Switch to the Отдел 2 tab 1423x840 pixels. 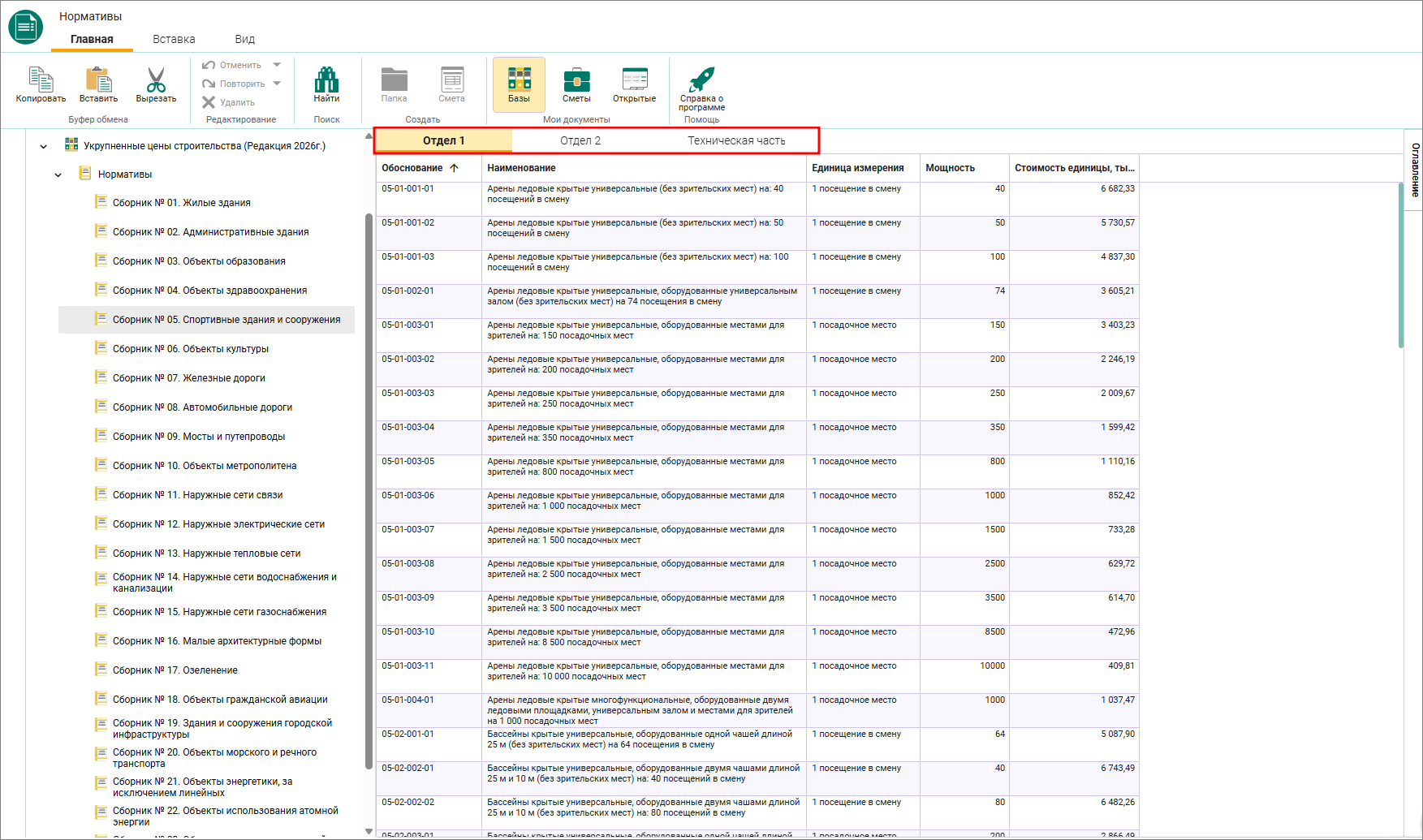click(580, 140)
